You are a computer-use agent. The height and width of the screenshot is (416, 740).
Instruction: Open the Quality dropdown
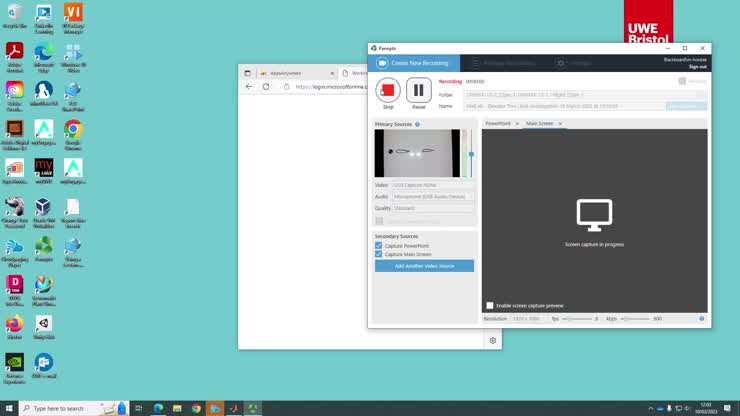(432, 208)
